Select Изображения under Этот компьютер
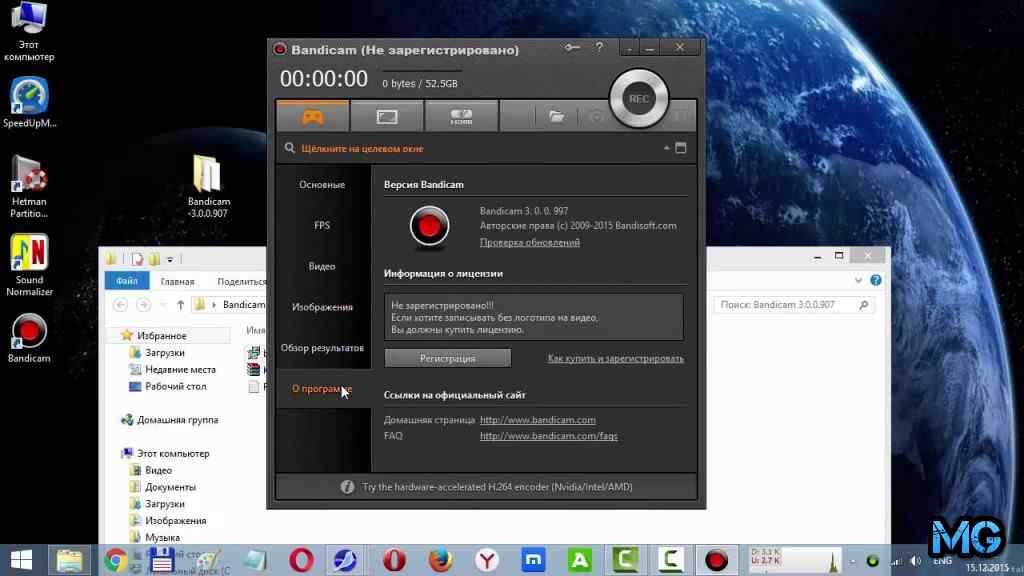 point(175,520)
